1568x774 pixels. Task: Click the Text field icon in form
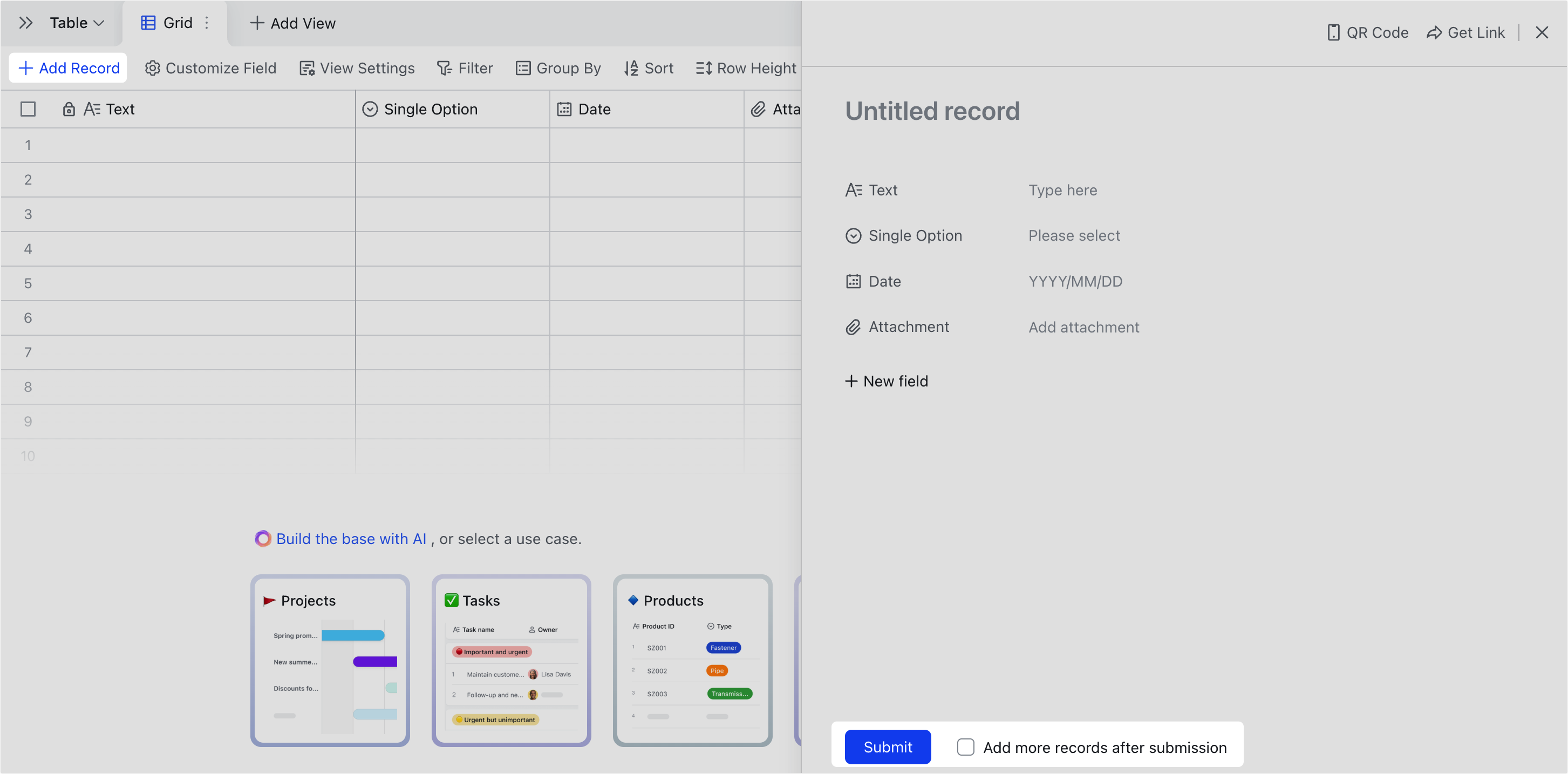pyautogui.click(x=854, y=190)
